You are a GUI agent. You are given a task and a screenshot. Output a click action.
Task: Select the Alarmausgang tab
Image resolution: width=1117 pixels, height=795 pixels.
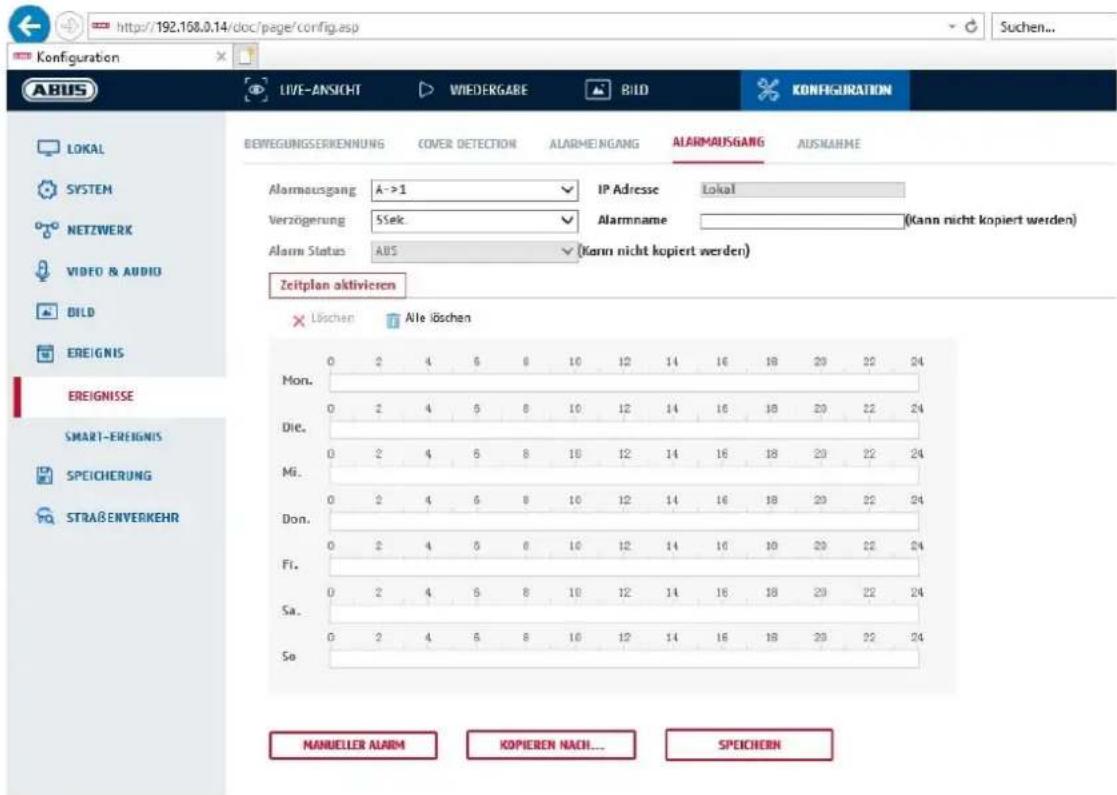718,142
